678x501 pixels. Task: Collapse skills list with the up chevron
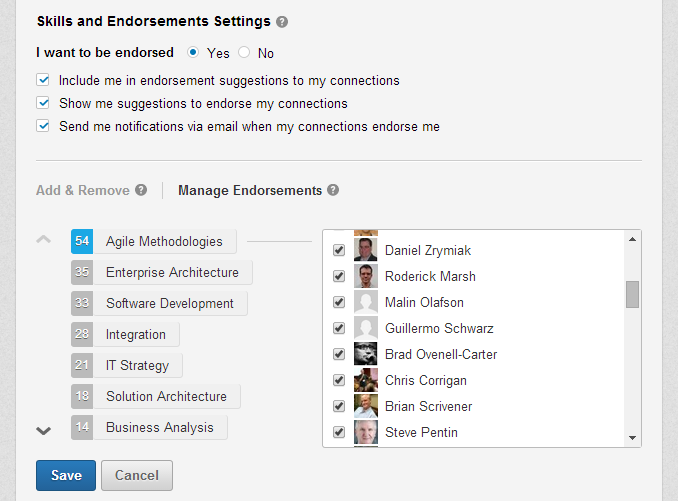click(44, 239)
